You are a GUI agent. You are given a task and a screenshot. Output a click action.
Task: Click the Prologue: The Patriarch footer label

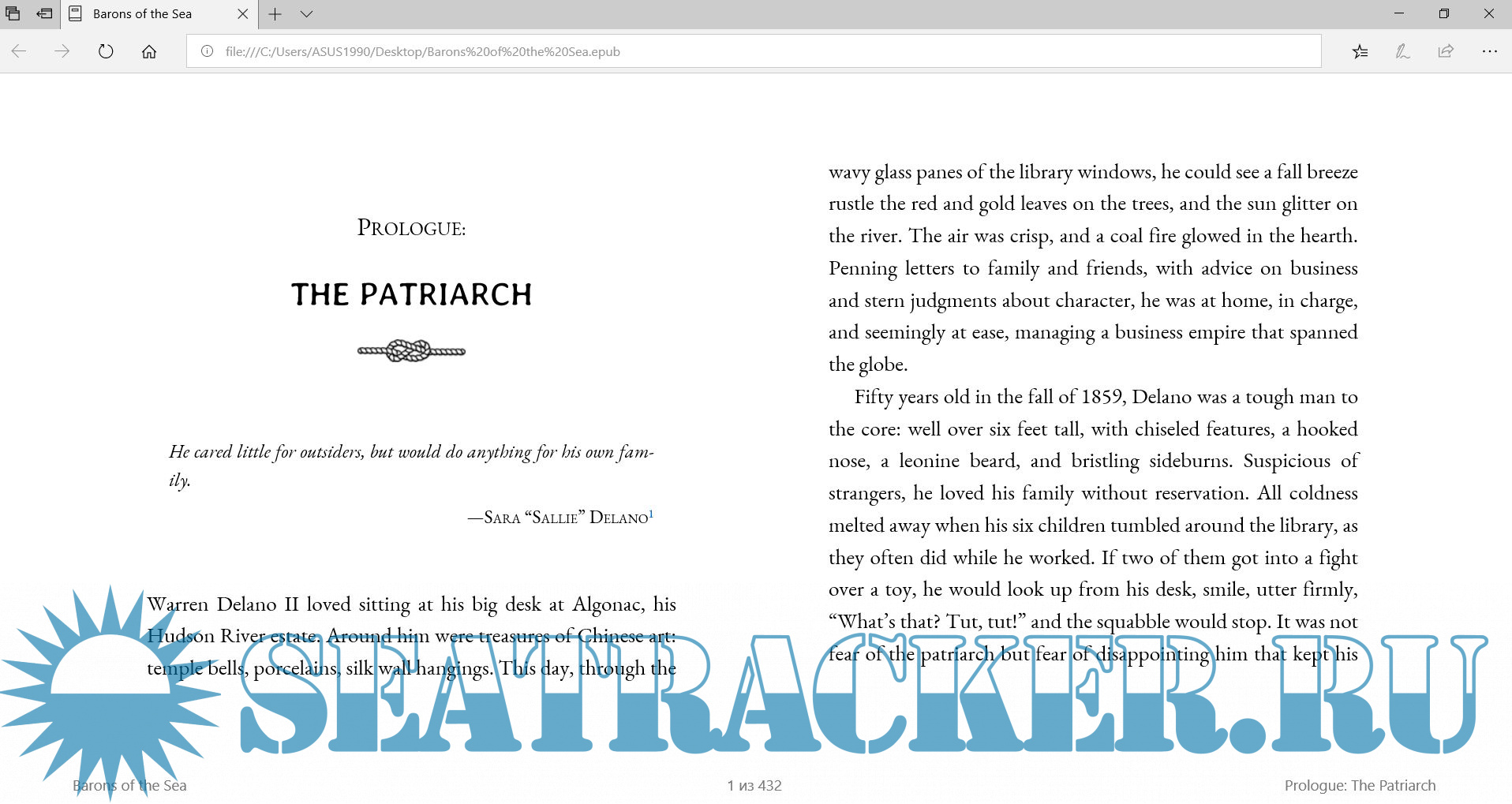point(1360,786)
